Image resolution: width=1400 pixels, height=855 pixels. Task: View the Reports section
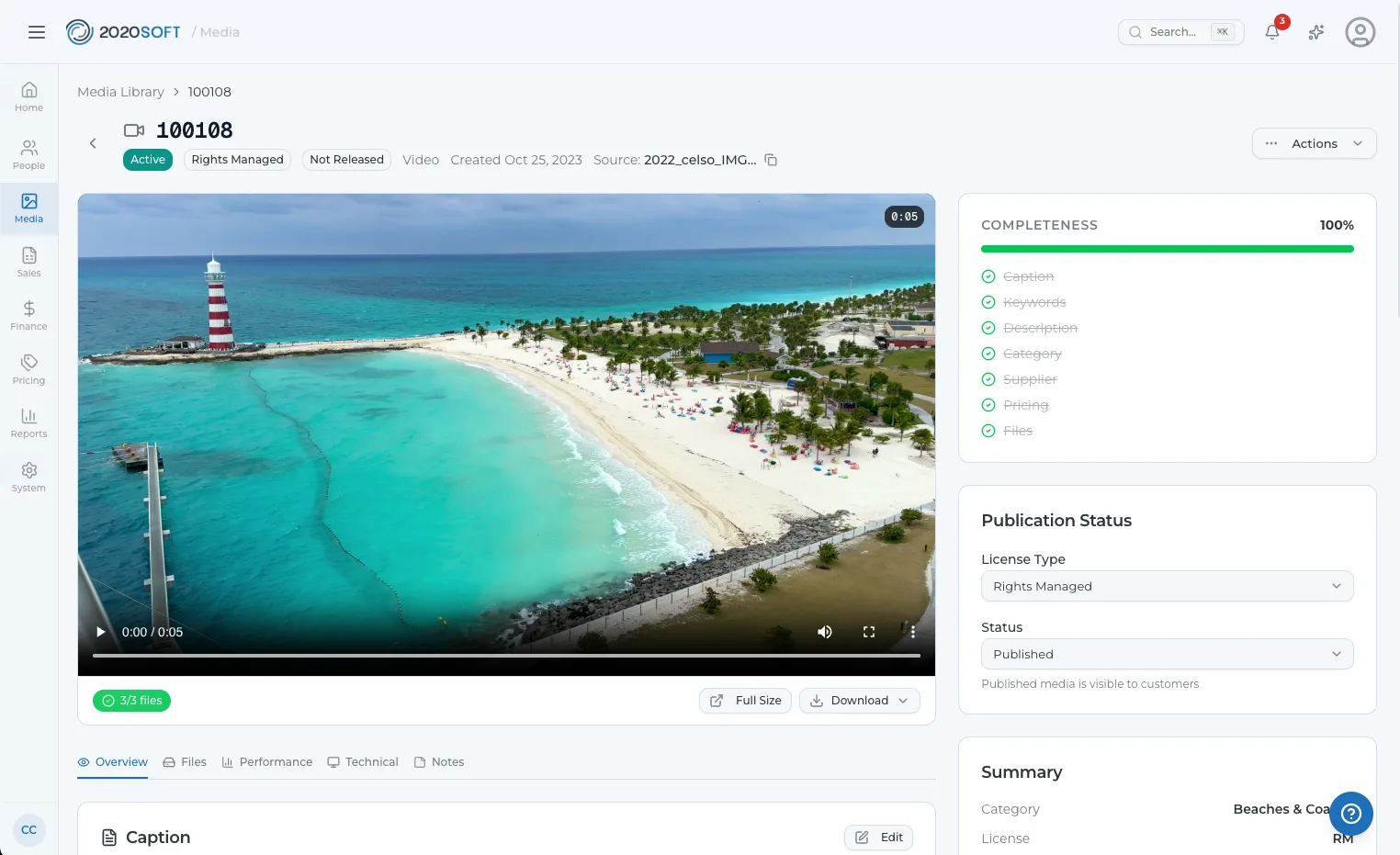coord(28,422)
